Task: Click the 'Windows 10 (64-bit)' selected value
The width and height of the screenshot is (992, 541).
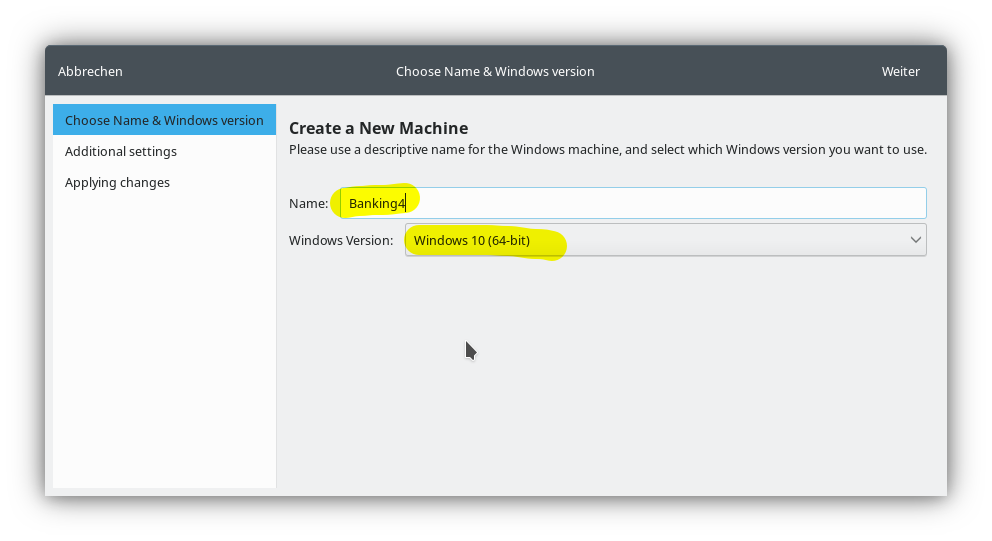Action: (x=472, y=240)
